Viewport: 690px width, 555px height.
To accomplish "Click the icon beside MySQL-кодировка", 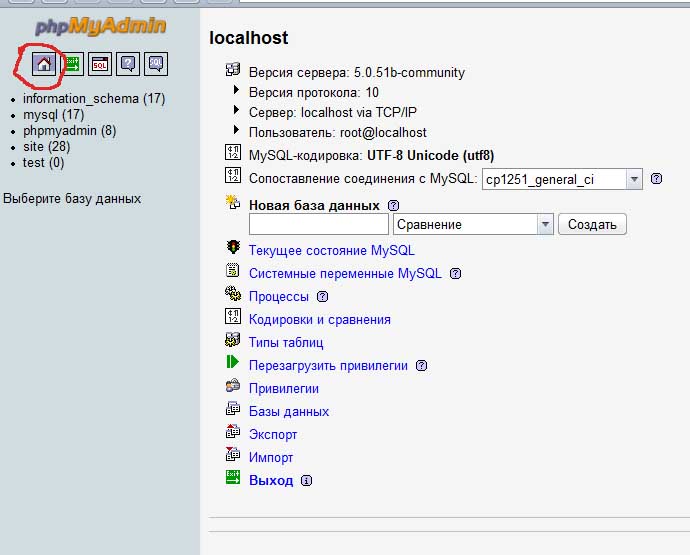I will click(233, 152).
